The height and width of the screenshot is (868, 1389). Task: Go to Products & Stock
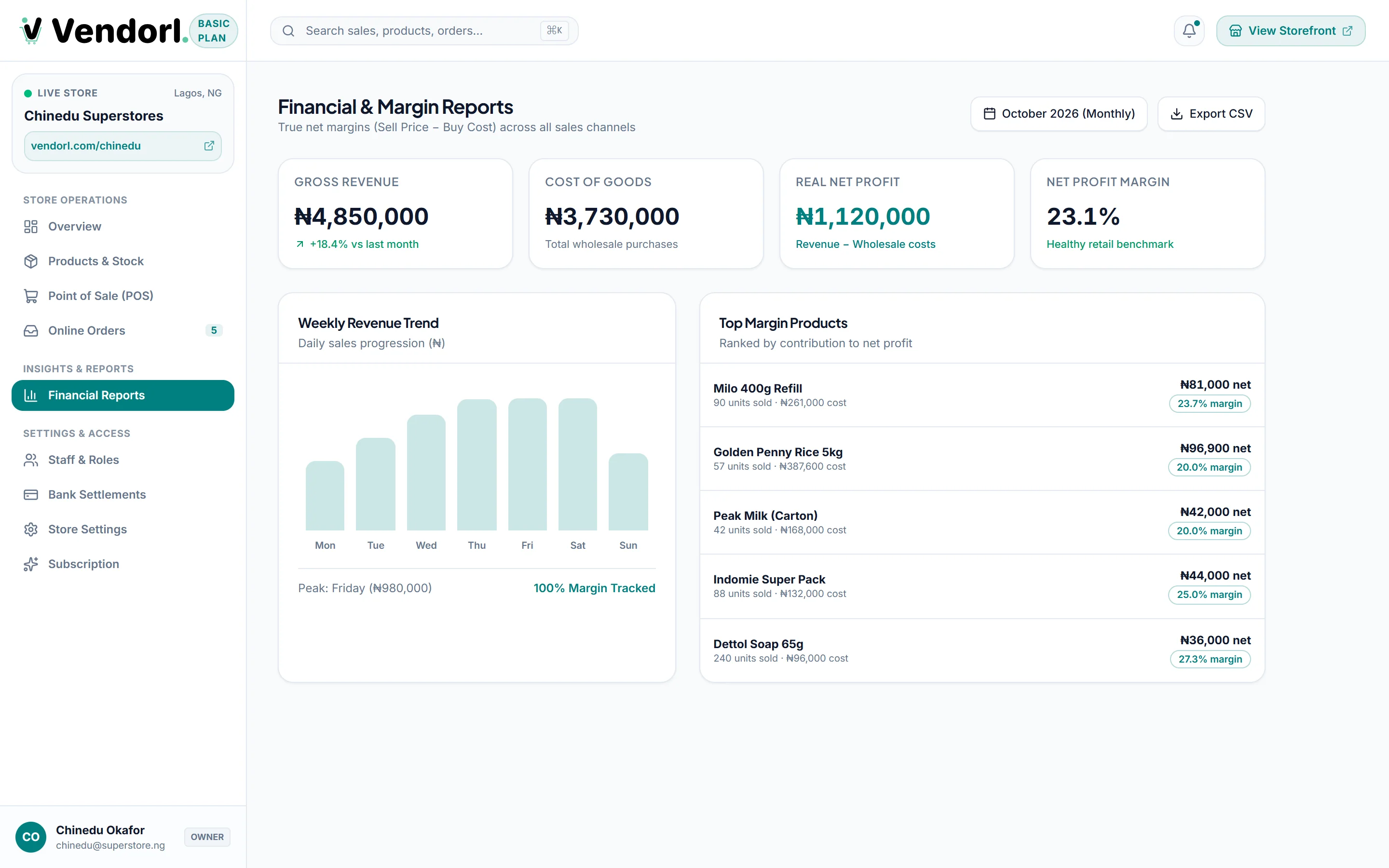pos(123,261)
